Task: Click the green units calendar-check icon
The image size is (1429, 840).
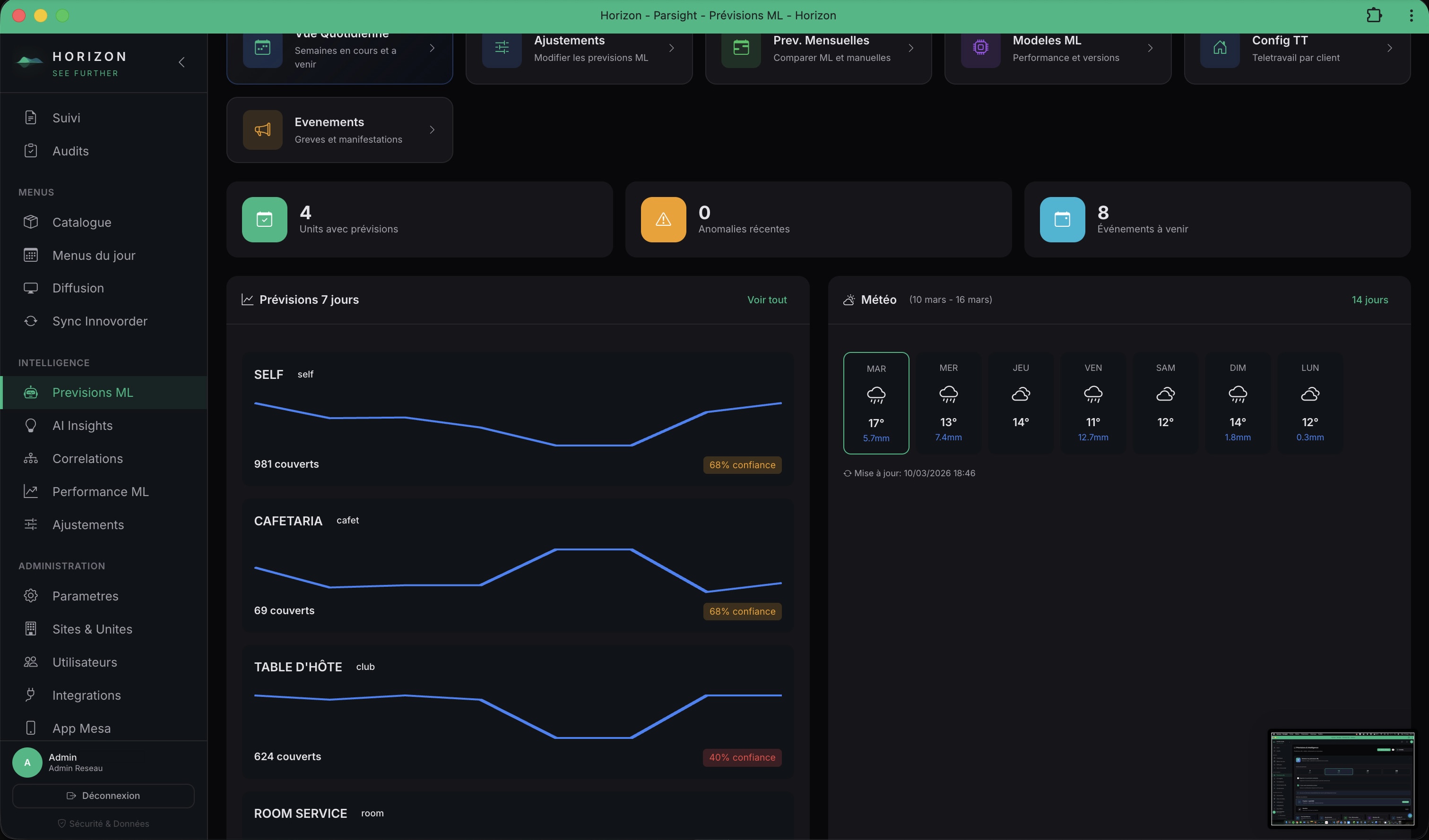Action: click(264, 219)
